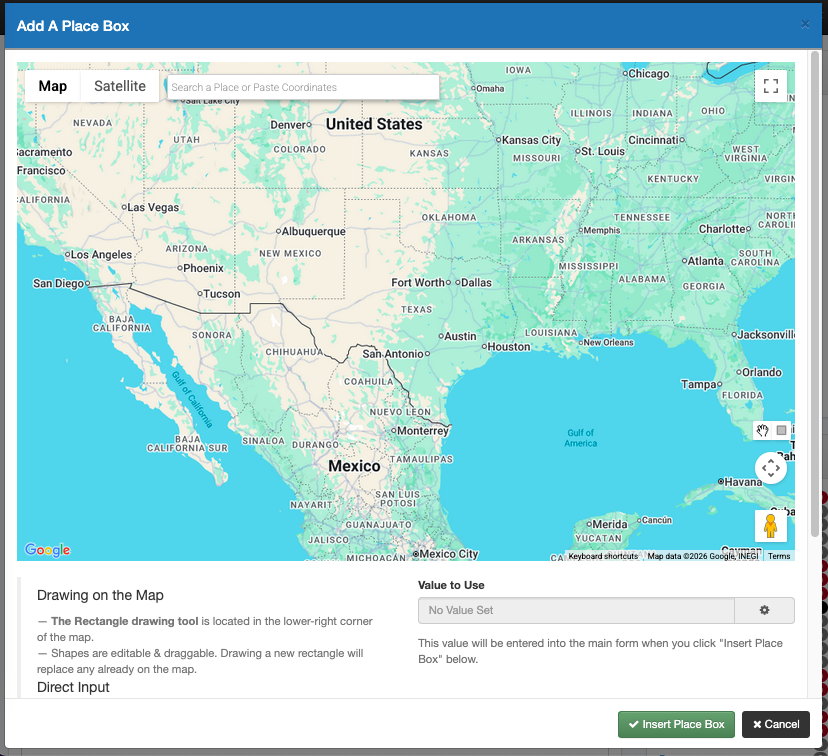The width and height of the screenshot is (828, 756).
Task: Click the Cincinnati city label
Action: pyautogui.click(x=653, y=140)
